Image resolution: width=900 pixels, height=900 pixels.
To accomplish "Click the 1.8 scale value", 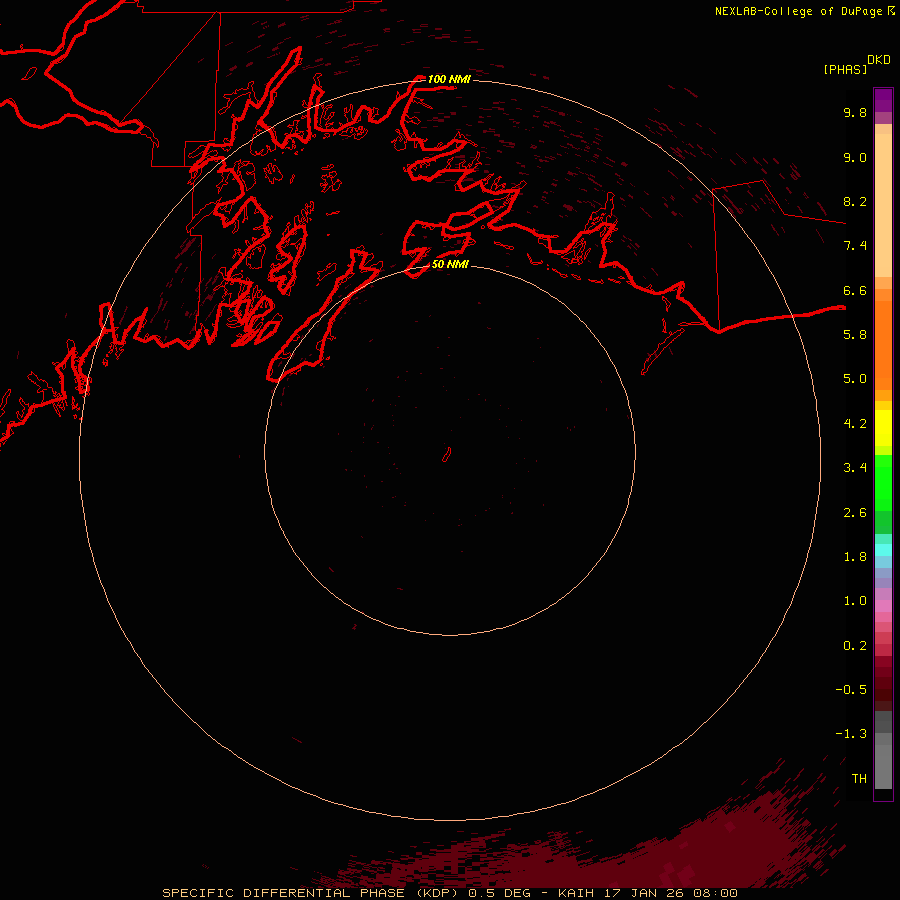I will pos(855,557).
